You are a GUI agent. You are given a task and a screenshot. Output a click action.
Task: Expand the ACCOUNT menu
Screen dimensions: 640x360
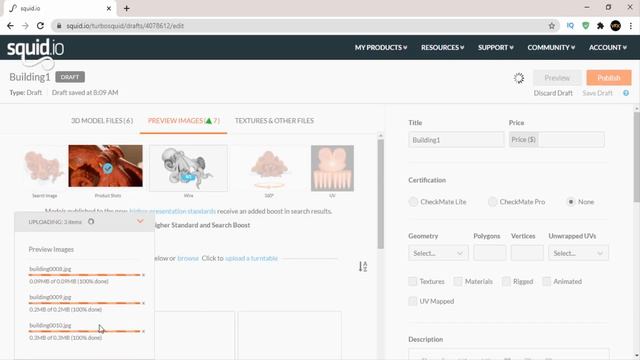608,47
